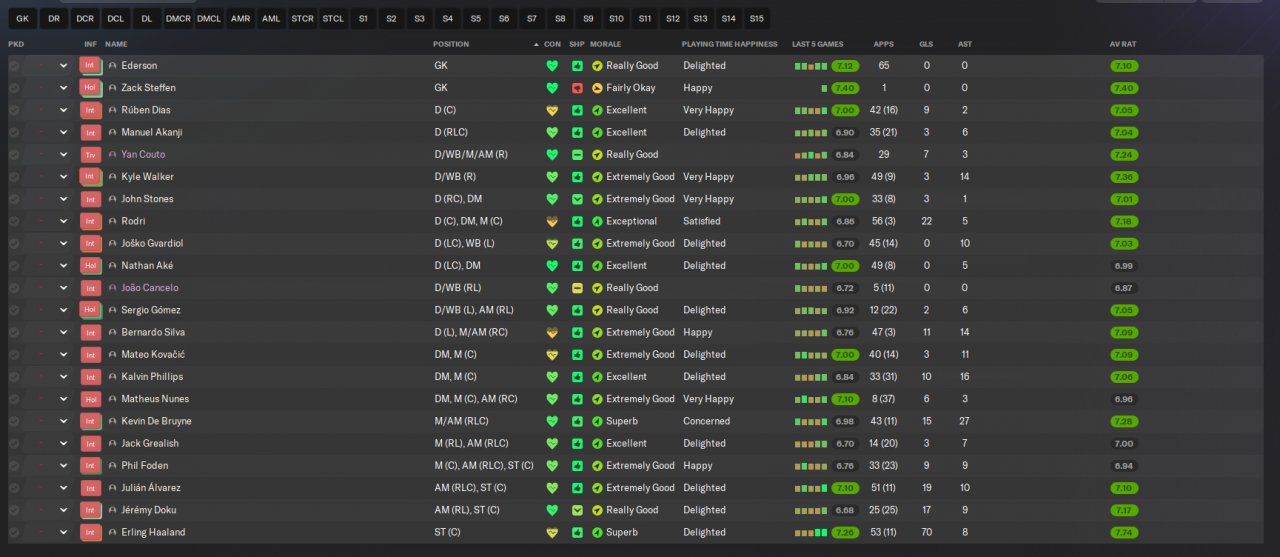The image size is (1280, 557).
Task: Select the DCR position slot tab
Action: tap(85, 18)
